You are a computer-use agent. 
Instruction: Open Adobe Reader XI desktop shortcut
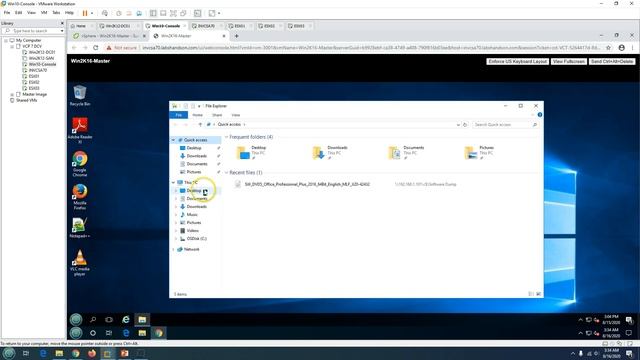80,130
